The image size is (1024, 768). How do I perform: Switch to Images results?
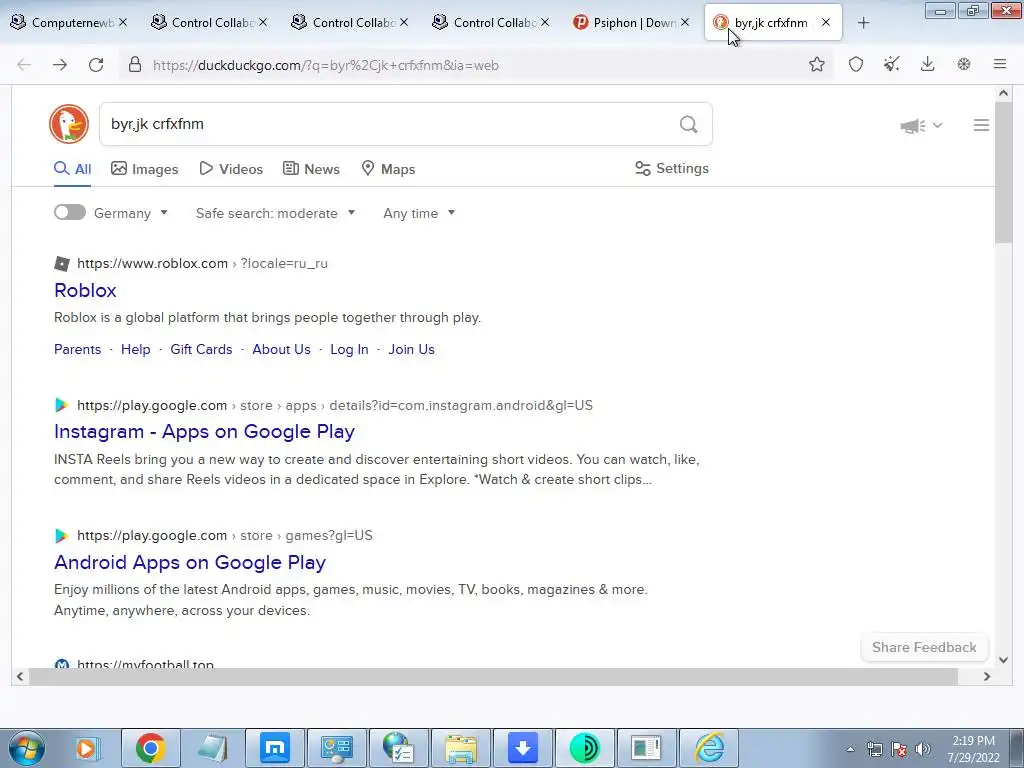144,169
